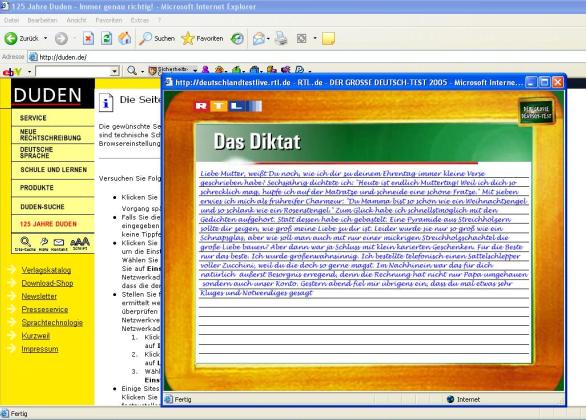This screenshot has height=420, width=586.
Task: Open the History/Media globe-clock icon
Action: click(x=237, y=38)
